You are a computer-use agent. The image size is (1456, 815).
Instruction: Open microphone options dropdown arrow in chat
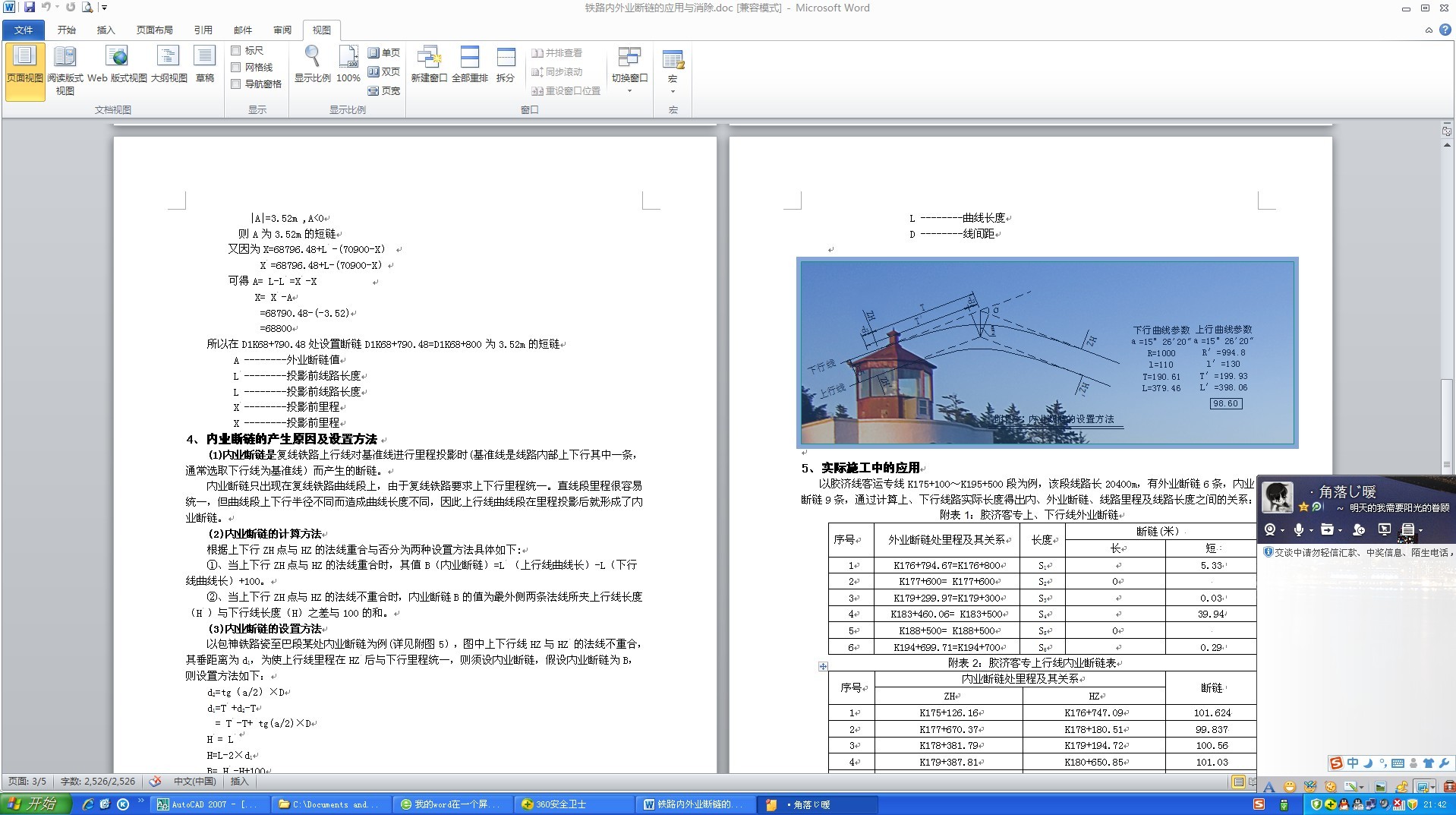pos(1310,530)
